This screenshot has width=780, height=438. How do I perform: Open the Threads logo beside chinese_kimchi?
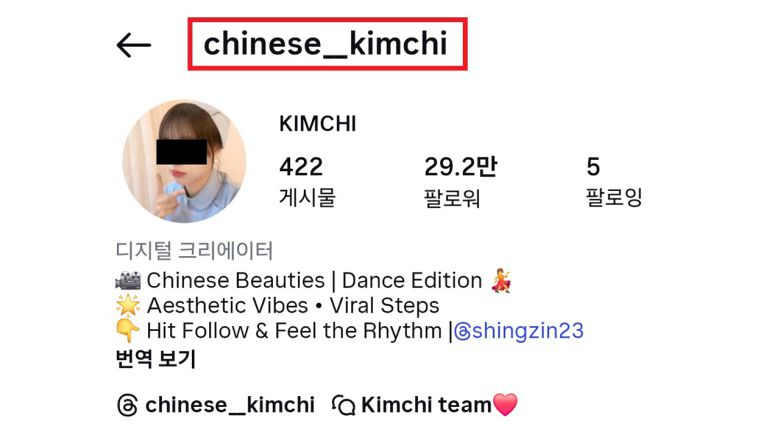127,405
